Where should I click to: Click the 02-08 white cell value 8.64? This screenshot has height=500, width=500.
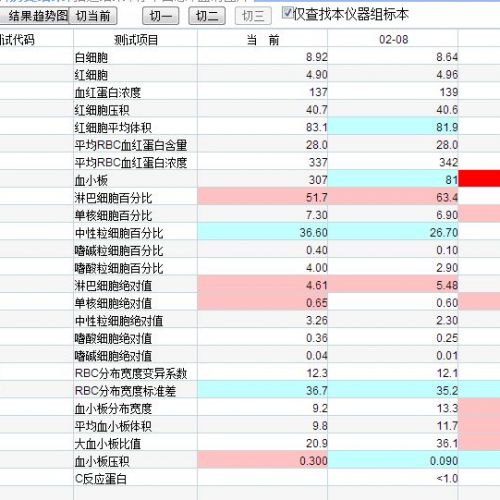pyautogui.click(x=447, y=57)
